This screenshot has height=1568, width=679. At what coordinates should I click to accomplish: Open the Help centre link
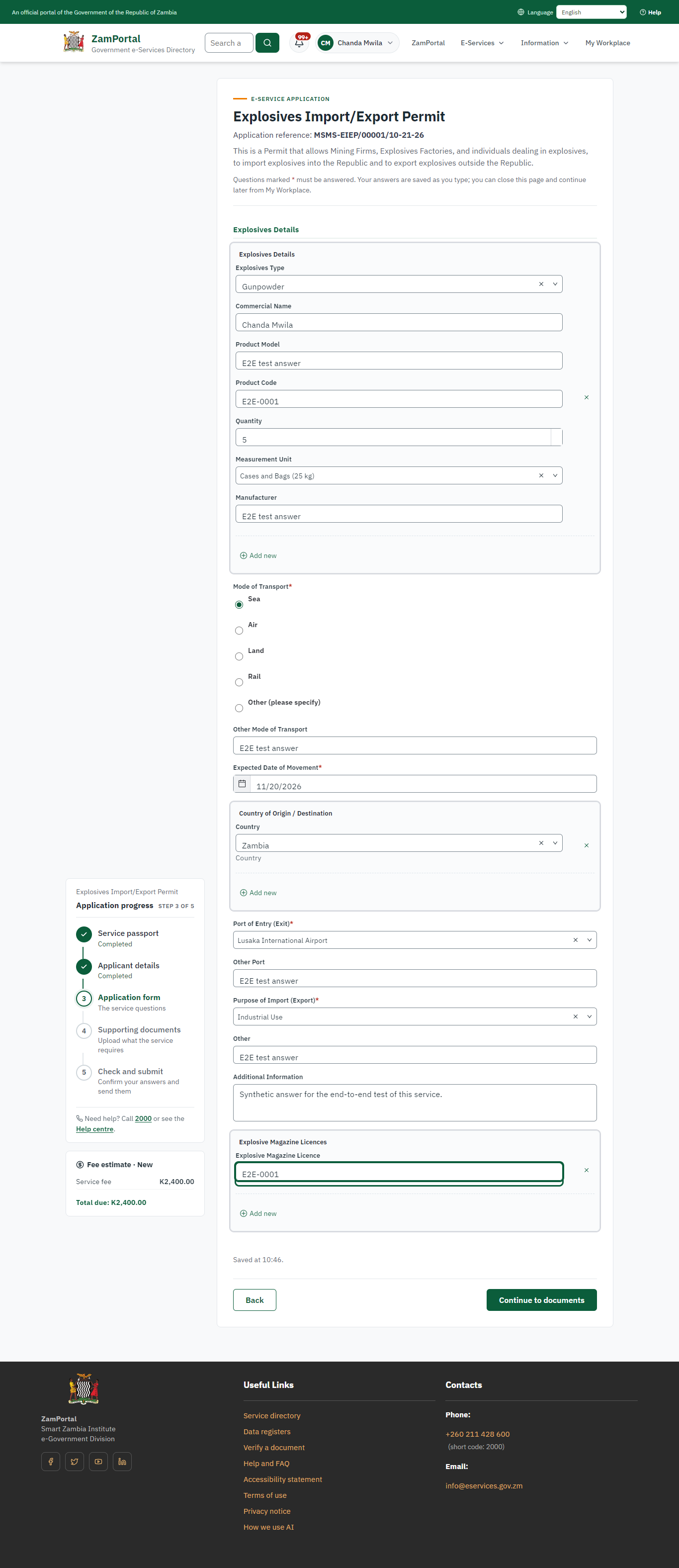click(94, 1129)
